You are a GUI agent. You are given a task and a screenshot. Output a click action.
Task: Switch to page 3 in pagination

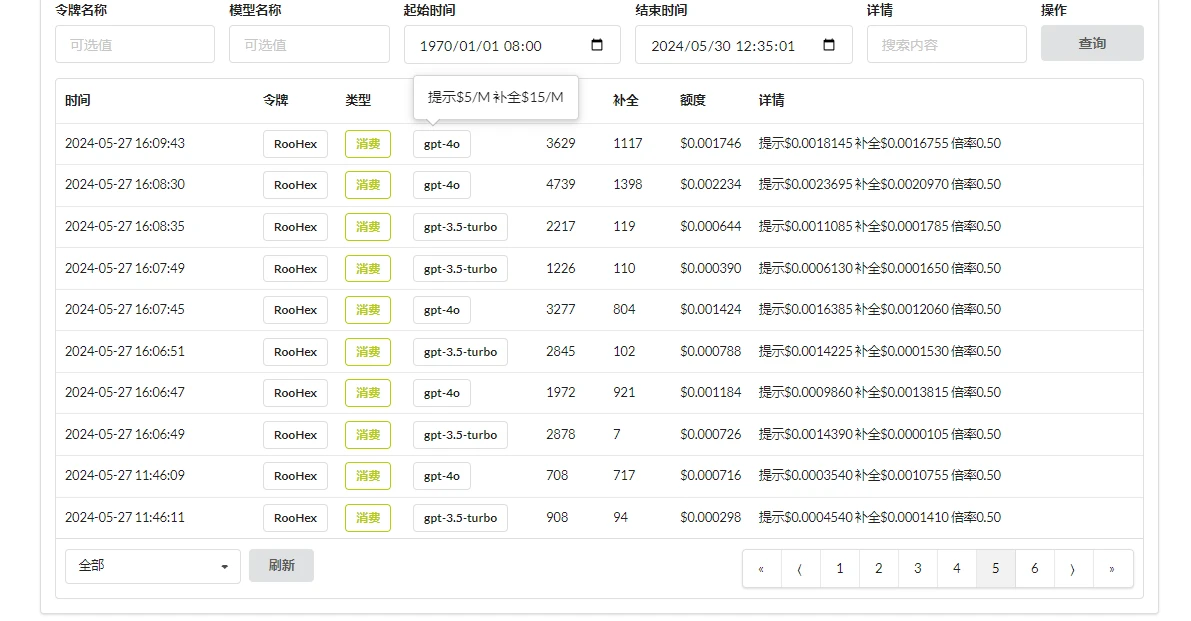(918, 568)
